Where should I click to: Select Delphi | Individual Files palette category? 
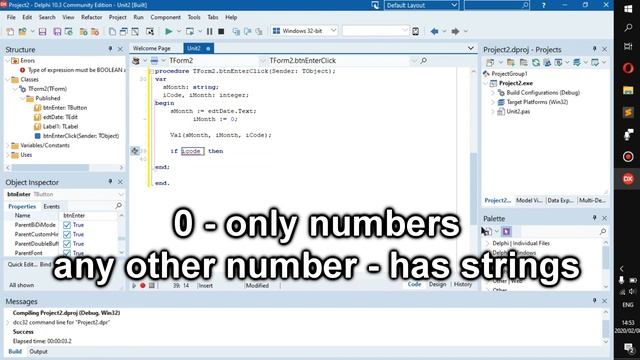click(521, 243)
